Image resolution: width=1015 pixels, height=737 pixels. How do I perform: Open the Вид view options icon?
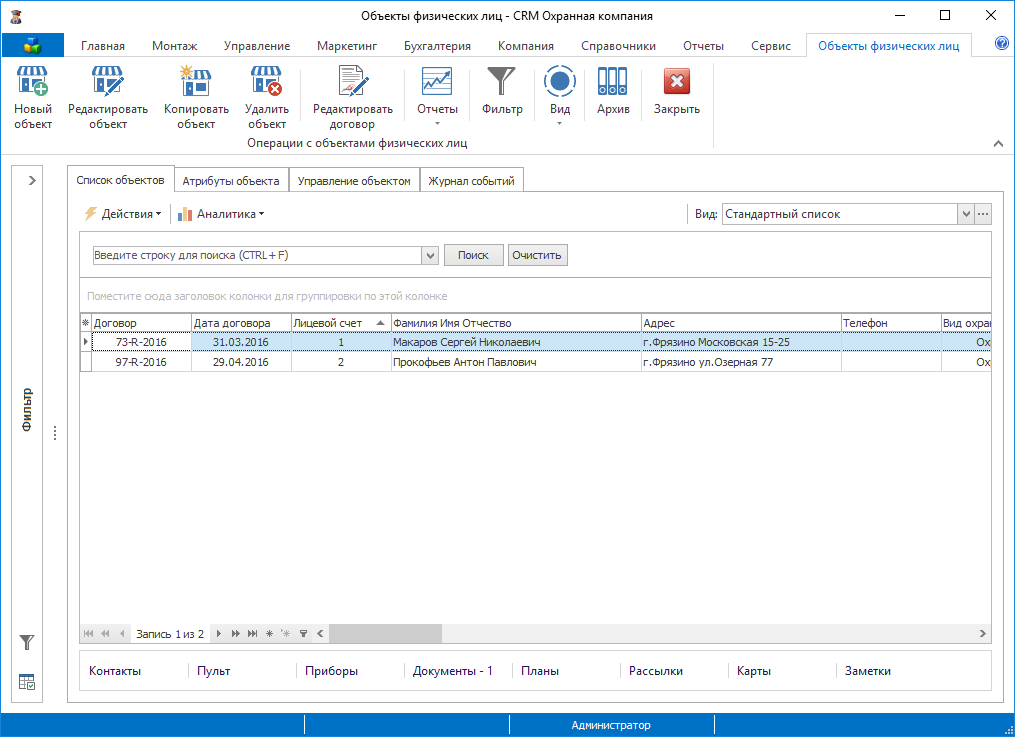point(559,81)
